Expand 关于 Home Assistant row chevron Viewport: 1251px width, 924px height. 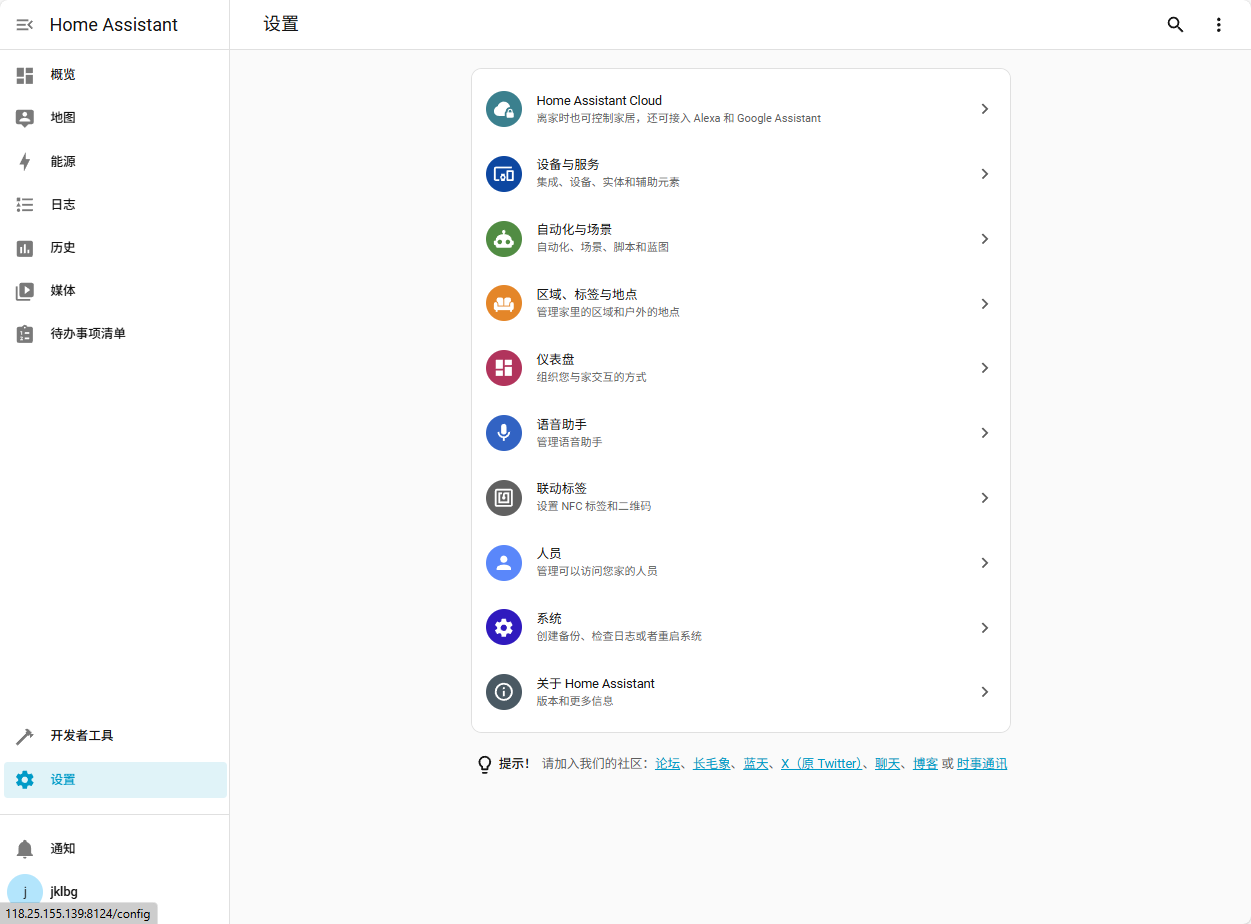coord(984,692)
